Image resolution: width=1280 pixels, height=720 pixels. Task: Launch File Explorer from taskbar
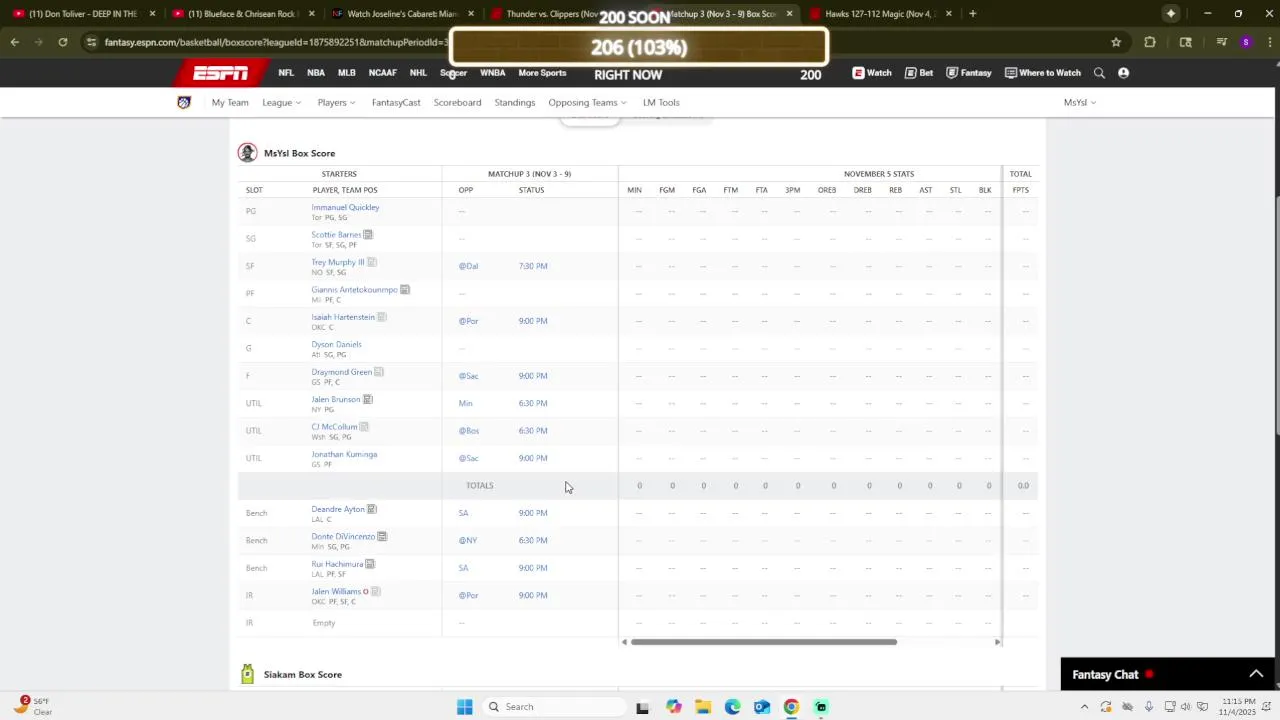[x=703, y=707]
